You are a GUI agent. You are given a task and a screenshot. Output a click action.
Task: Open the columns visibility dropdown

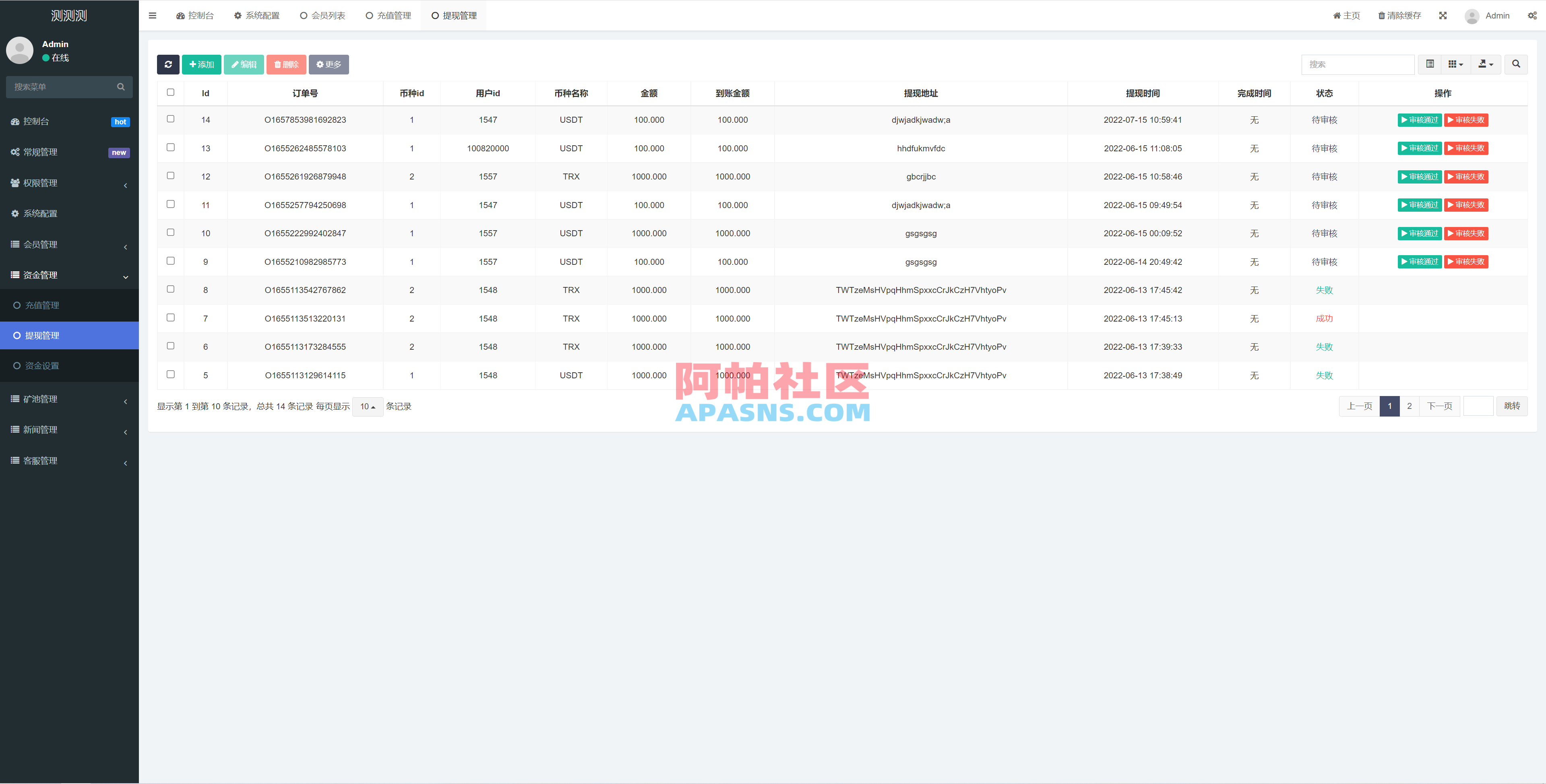point(1455,64)
